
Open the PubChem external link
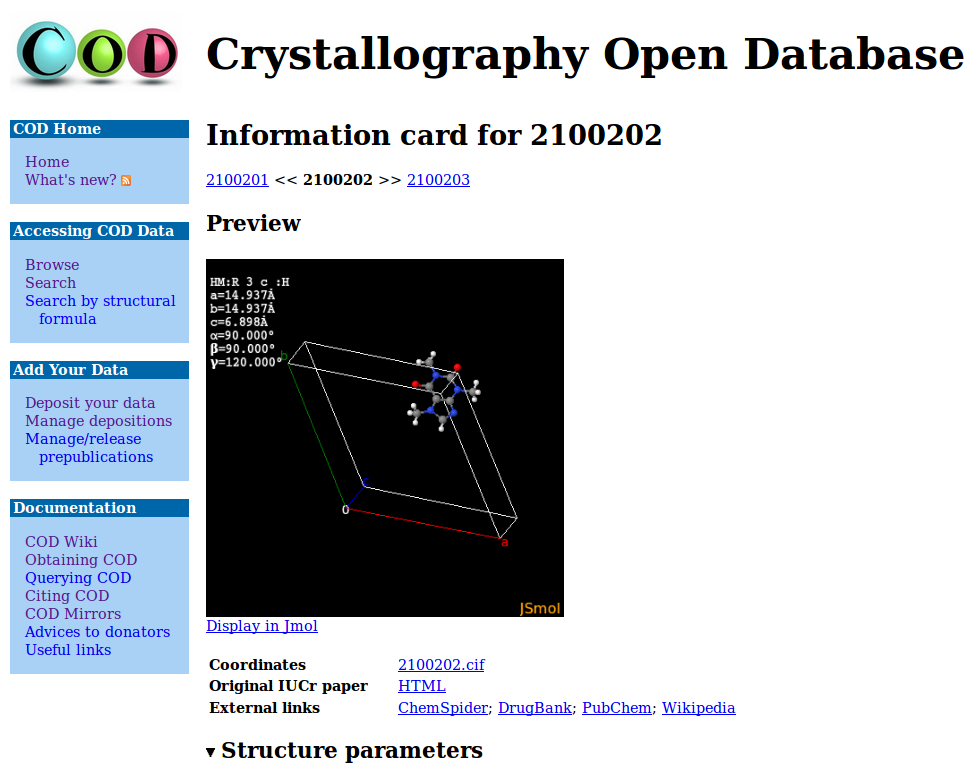tap(616, 708)
